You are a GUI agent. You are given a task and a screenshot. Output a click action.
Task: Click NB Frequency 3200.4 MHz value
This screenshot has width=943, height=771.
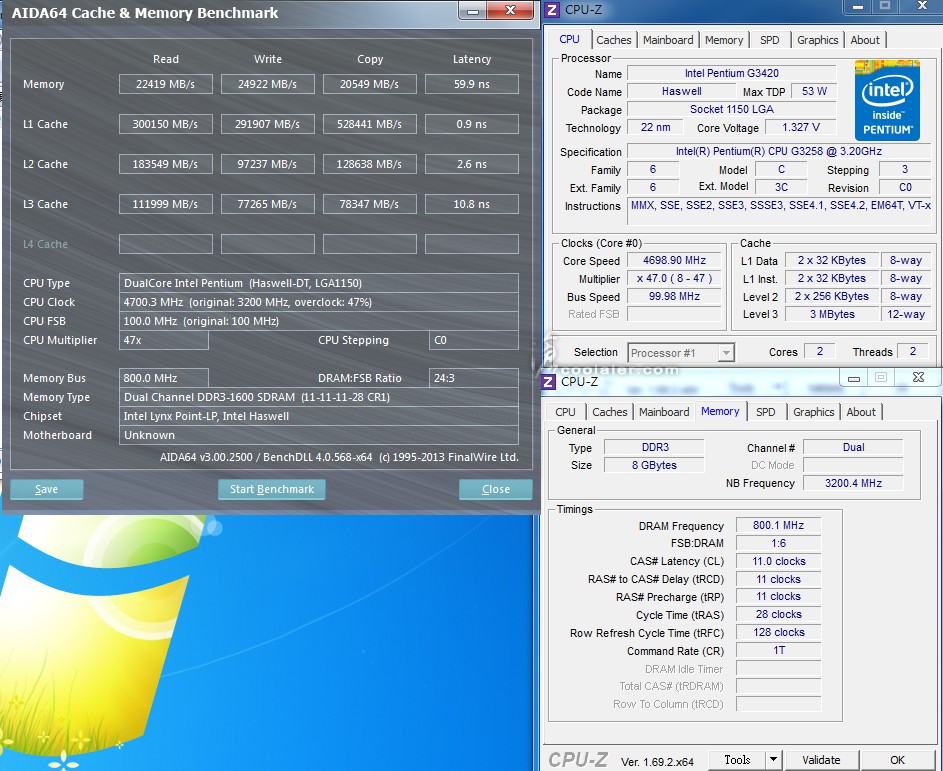pos(853,483)
